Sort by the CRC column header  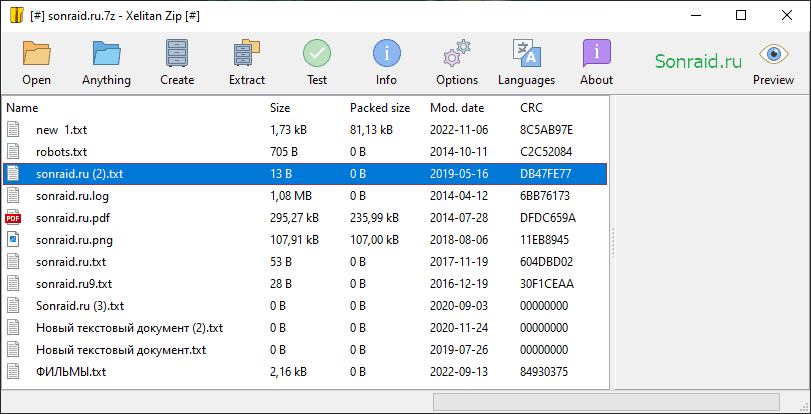coord(531,108)
